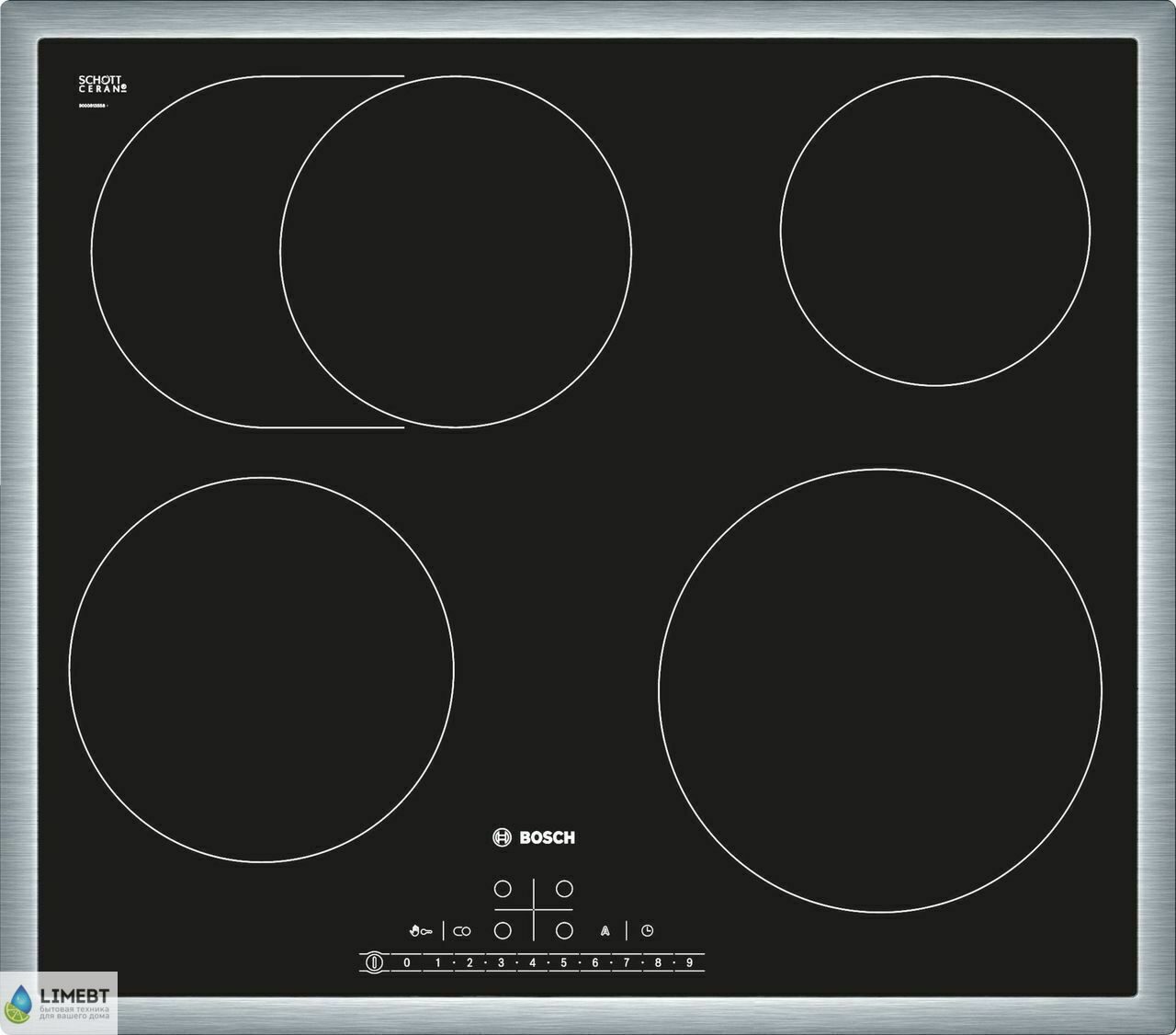
Task: Set heat level 4 on the slider
Action: (x=532, y=962)
